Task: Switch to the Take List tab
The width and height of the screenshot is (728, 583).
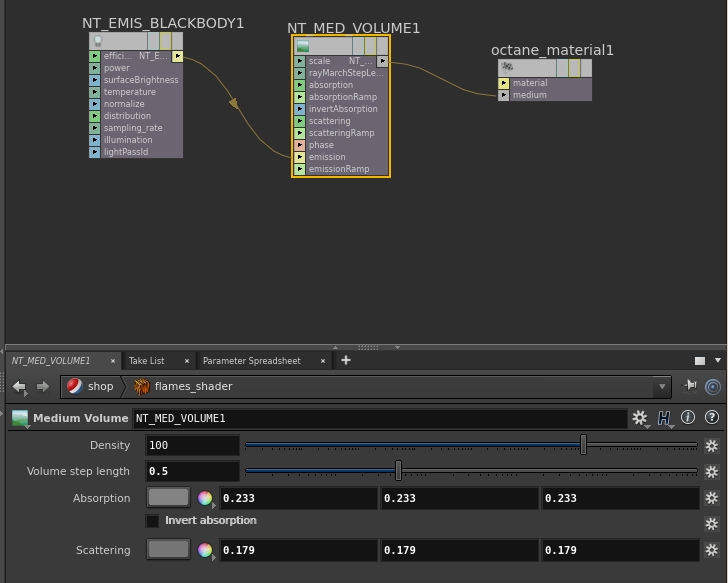Action: tap(146, 361)
